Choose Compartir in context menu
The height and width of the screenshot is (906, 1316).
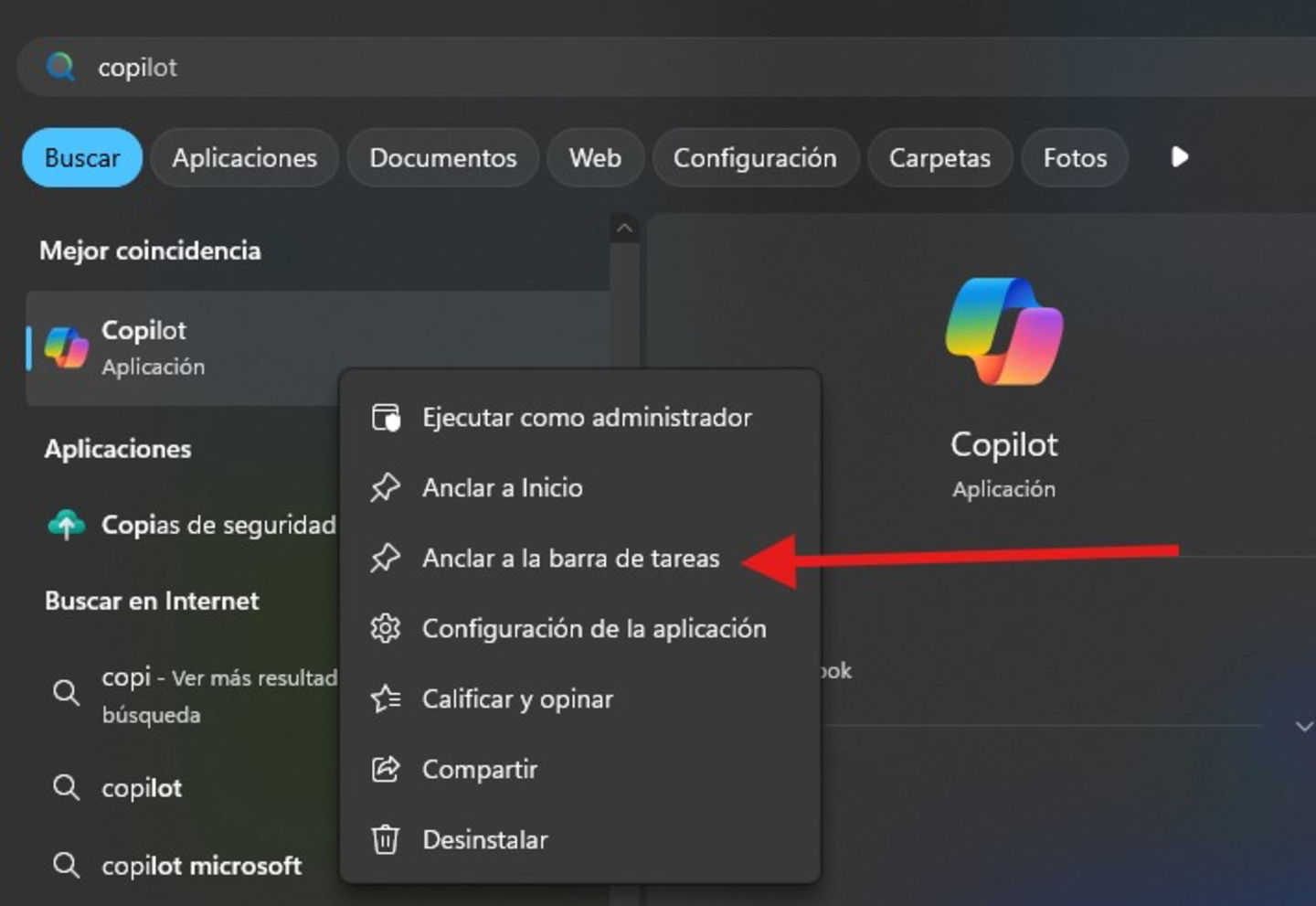point(579,770)
